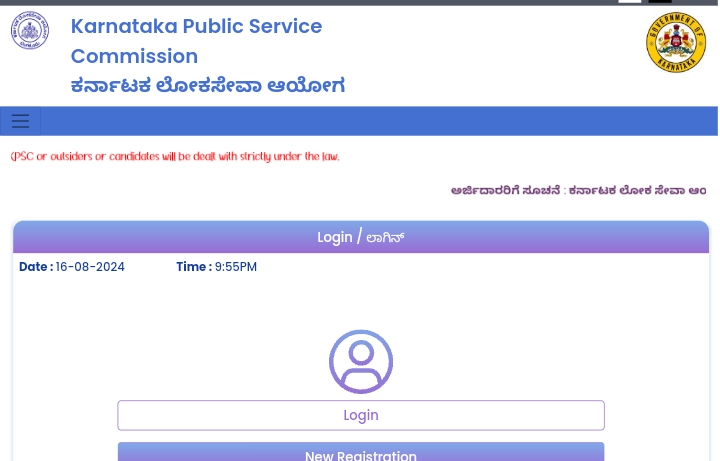
Task: Click the Karnataka Public Service Commission title
Action: pos(197,41)
